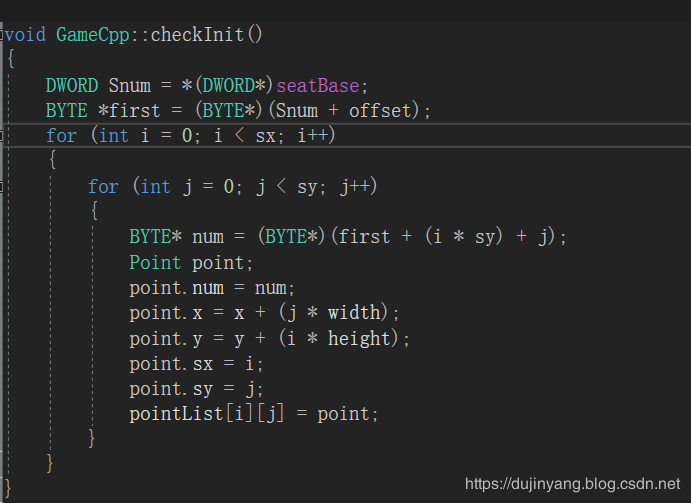This screenshot has height=503, width=691.
Task: Select the "GameCpp" class name
Action: 93,34
